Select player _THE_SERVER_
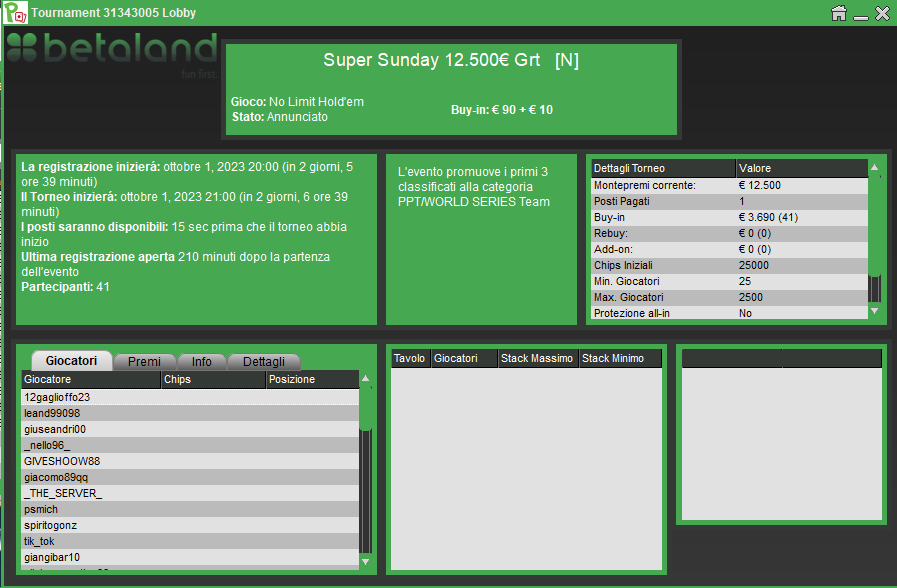This screenshot has height=588, width=897. (190, 493)
